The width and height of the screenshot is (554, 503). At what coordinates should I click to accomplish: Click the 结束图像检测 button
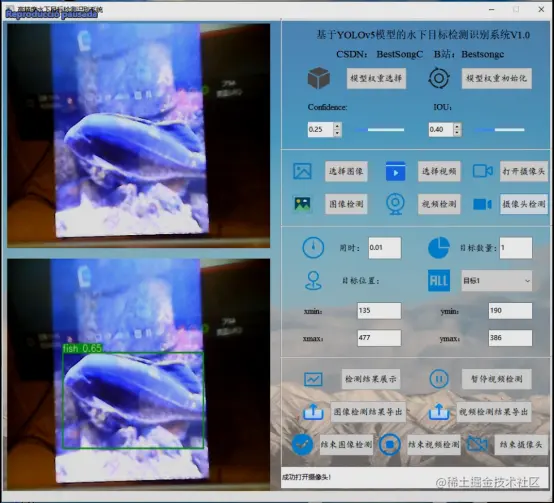click(346, 444)
